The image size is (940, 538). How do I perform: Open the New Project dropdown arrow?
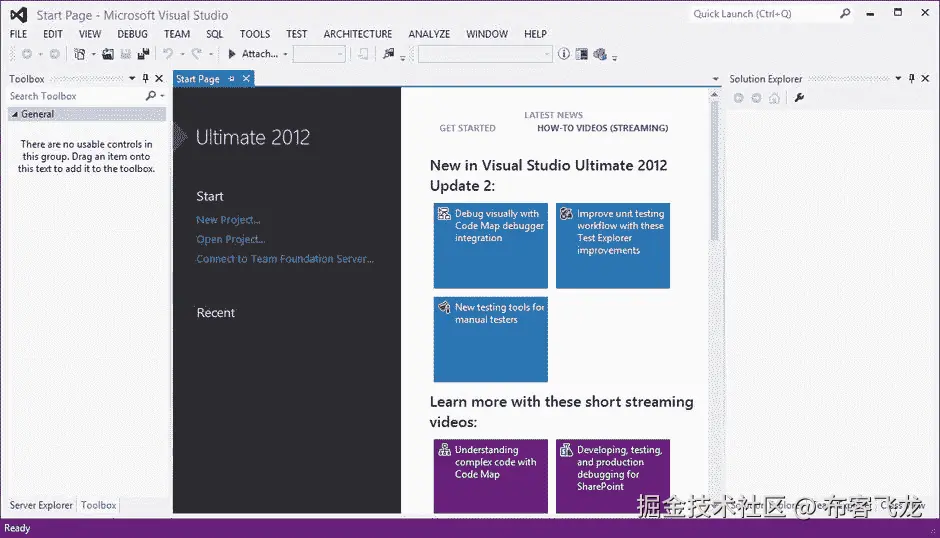click(94, 54)
